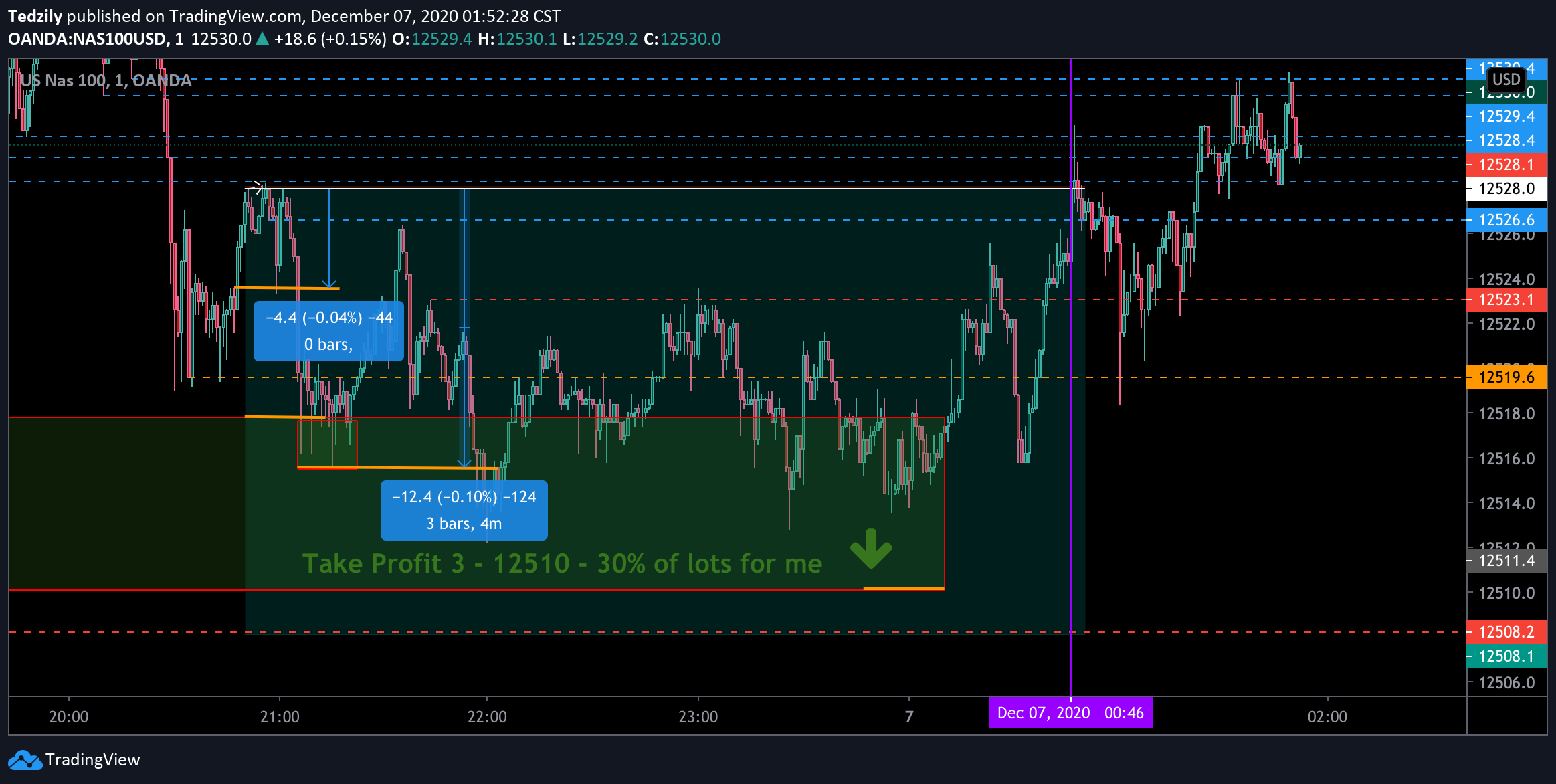
Task: Click the high price H:12530.1 value
Action: tap(517, 39)
